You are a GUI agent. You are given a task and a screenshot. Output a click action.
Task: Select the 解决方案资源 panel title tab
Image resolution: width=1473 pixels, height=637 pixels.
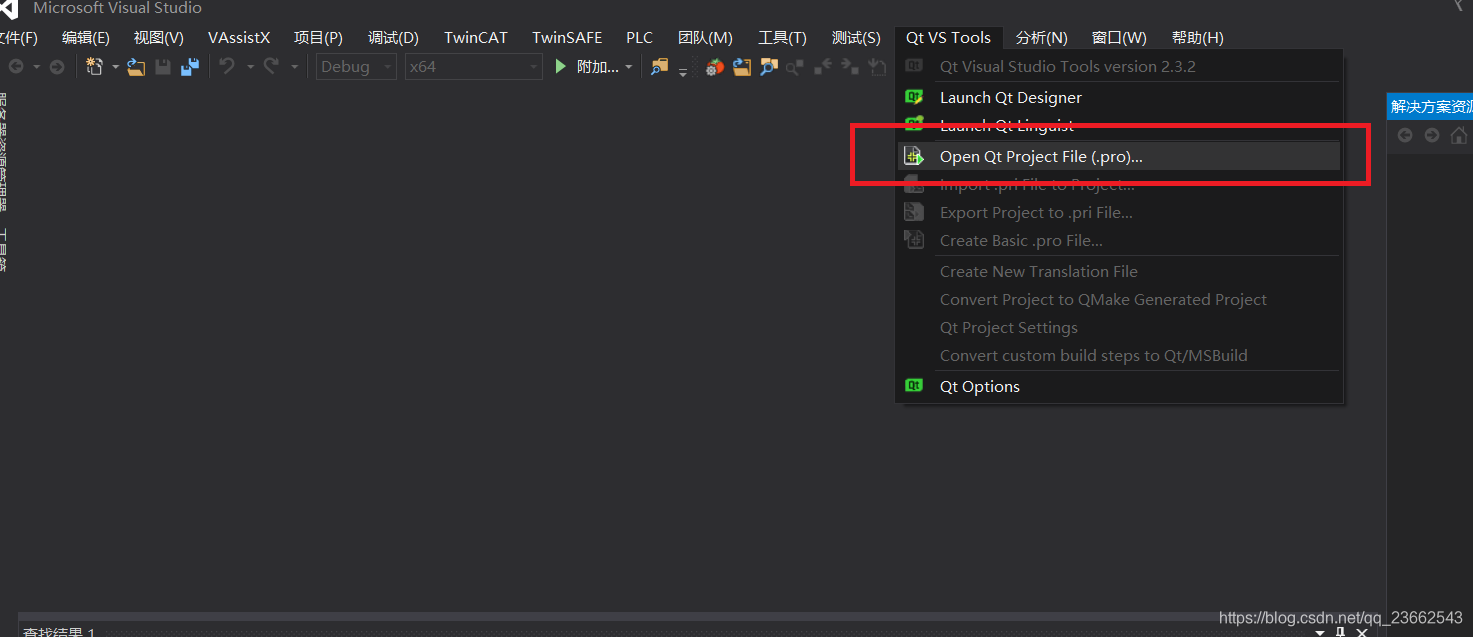[1431, 107]
